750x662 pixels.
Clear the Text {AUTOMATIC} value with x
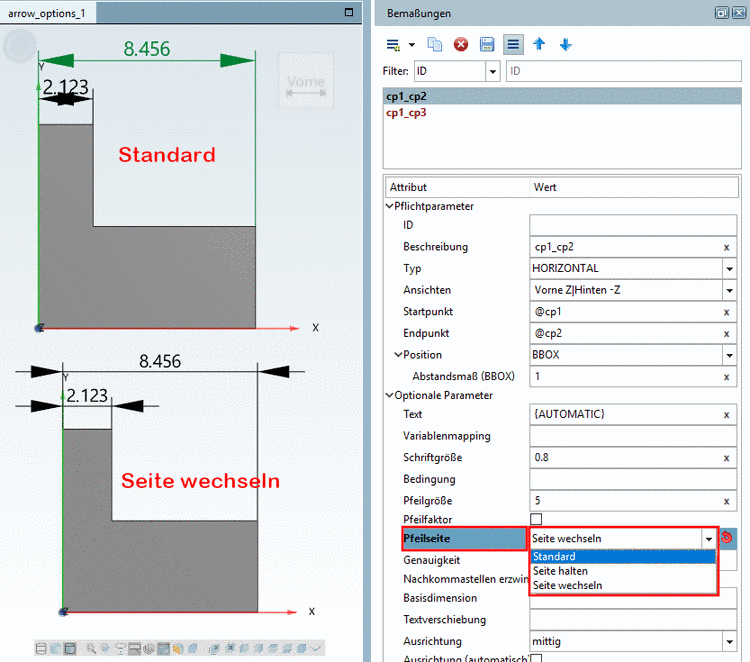tap(726, 415)
